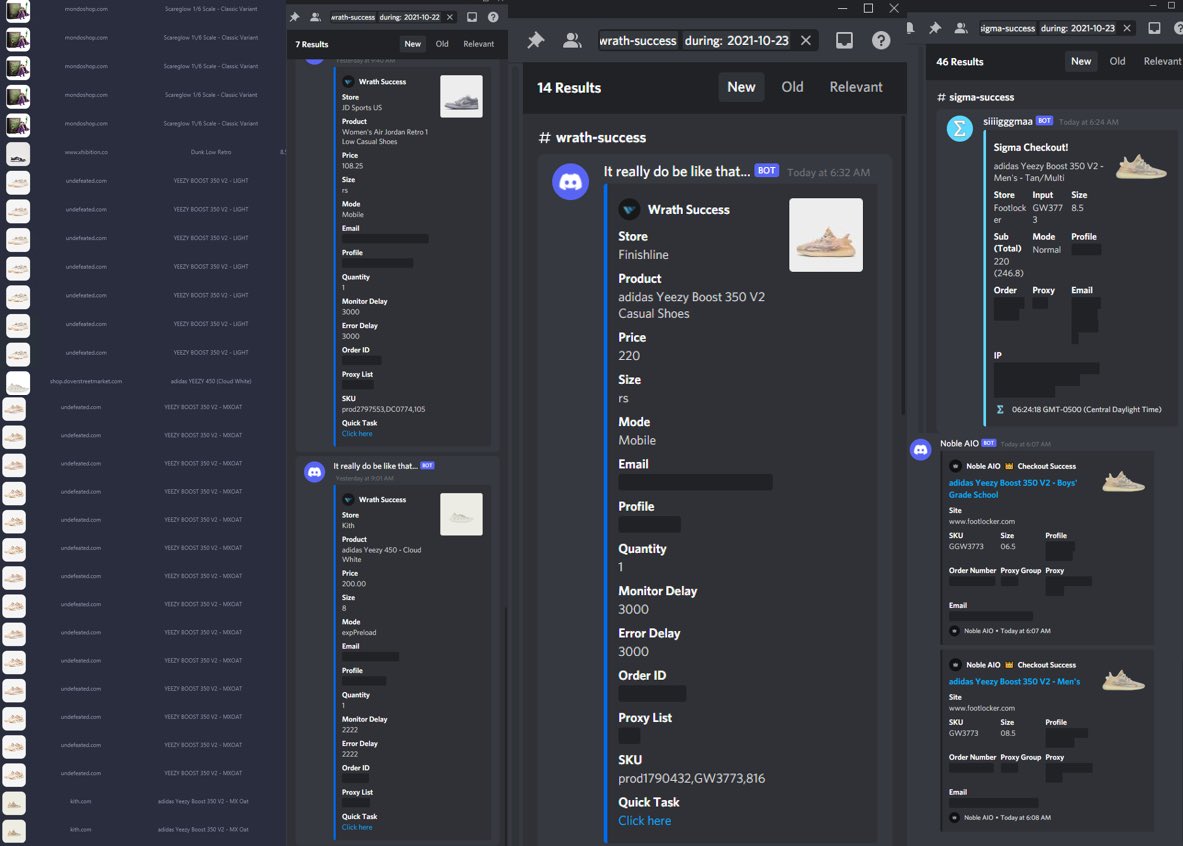The height and width of the screenshot is (846, 1183).
Task: Open the Inbox icon
Action: [x=845, y=38]
